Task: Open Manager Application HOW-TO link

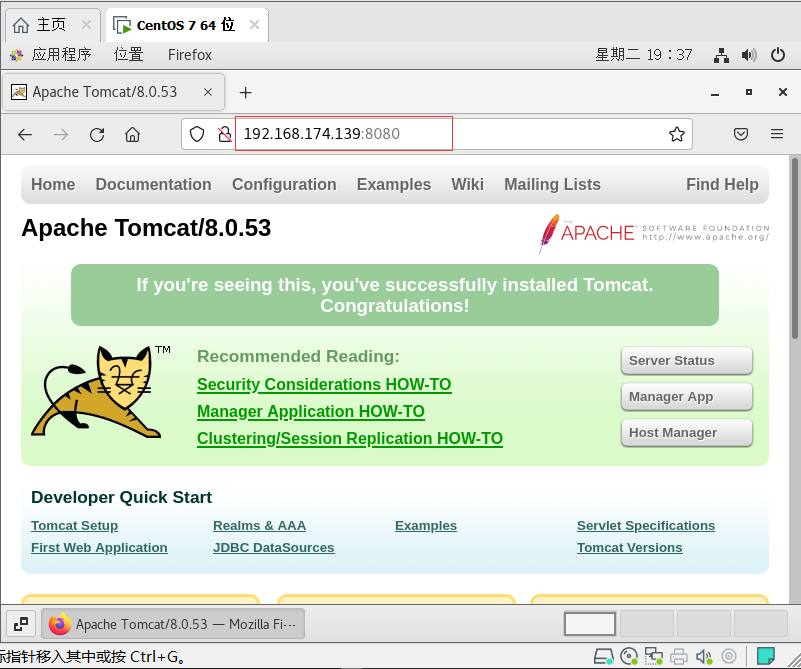Action: tap(311, 412)
